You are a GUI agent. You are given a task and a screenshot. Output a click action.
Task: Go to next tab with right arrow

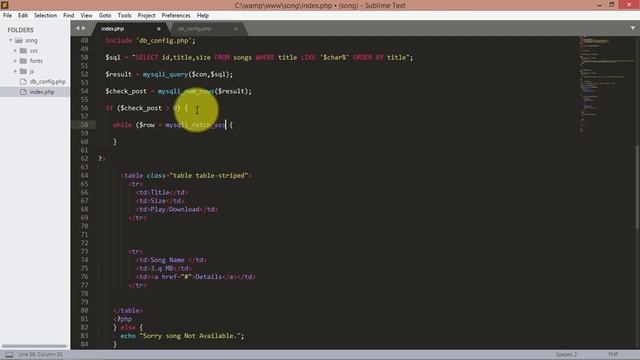pos(84,28)
